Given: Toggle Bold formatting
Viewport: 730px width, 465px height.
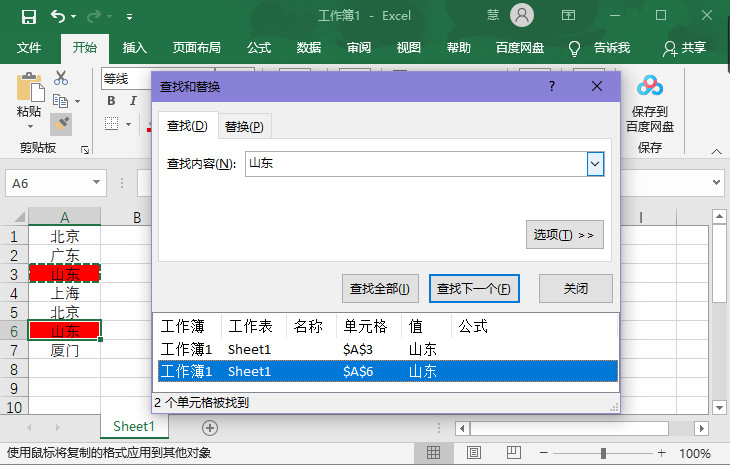Looking at the screenshot, I should coord(111,101).
